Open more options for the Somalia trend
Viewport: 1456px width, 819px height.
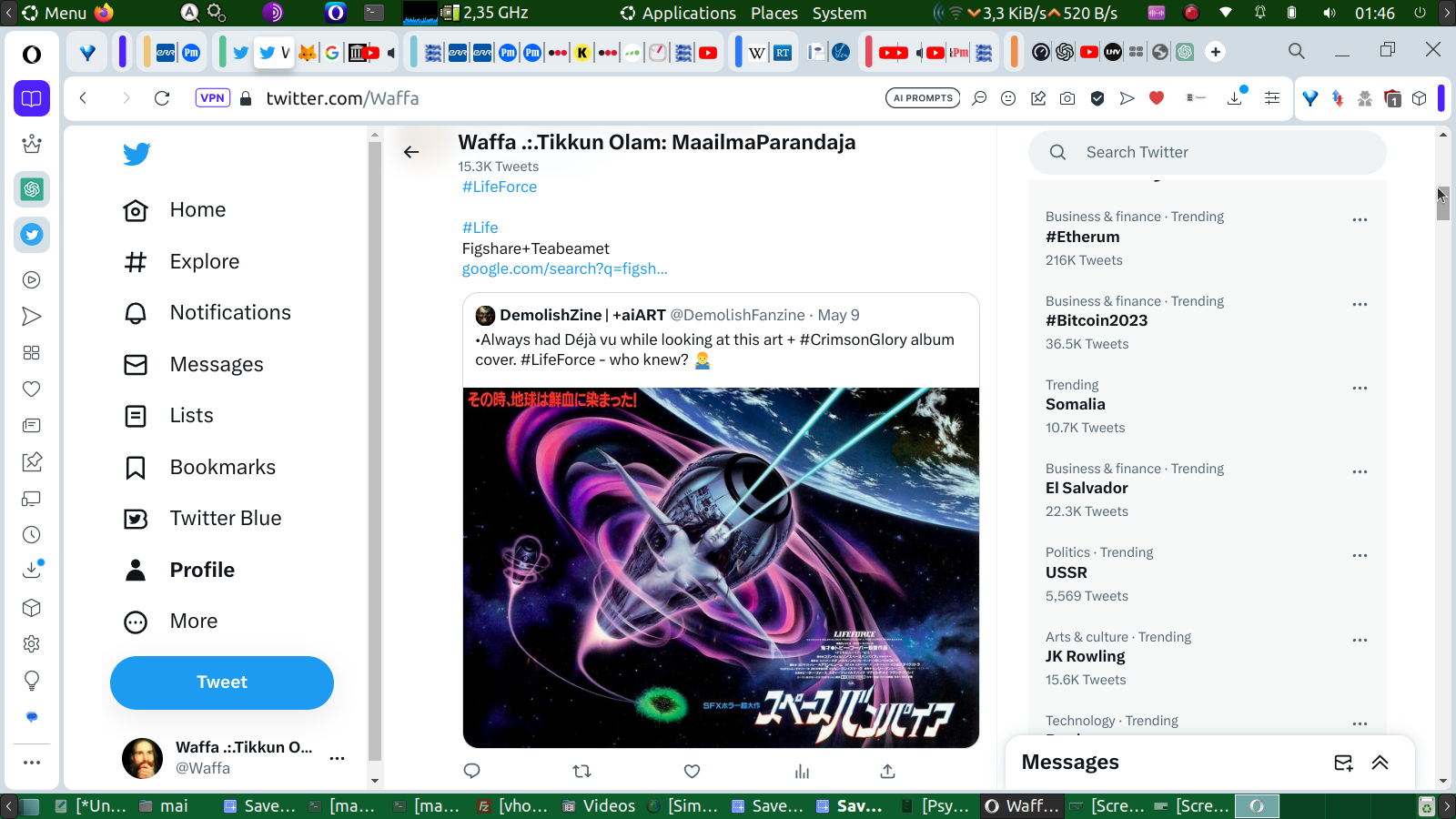click(x=1360, y=388)
